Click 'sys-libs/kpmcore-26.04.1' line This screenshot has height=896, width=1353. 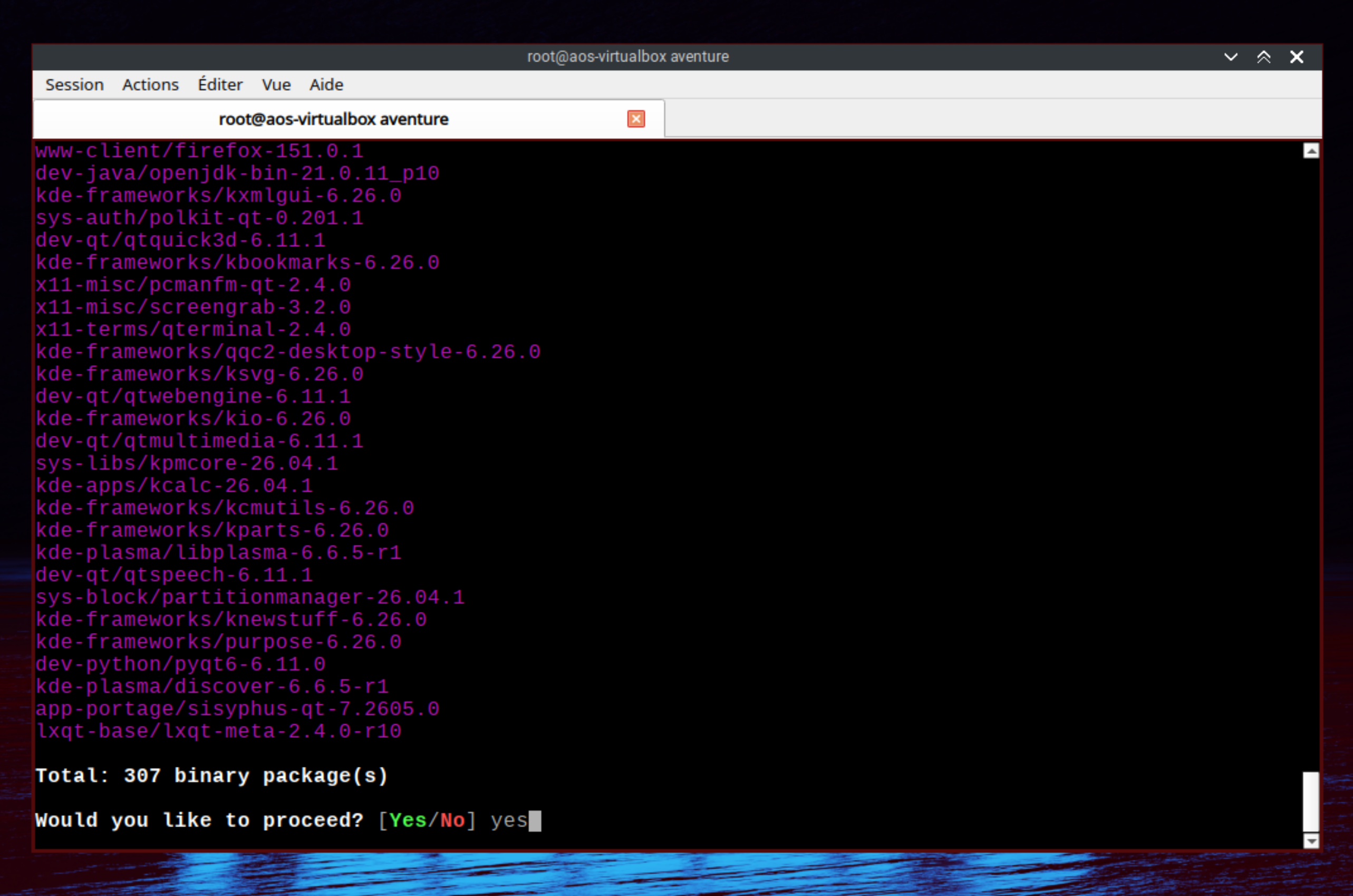coord(186,463)
